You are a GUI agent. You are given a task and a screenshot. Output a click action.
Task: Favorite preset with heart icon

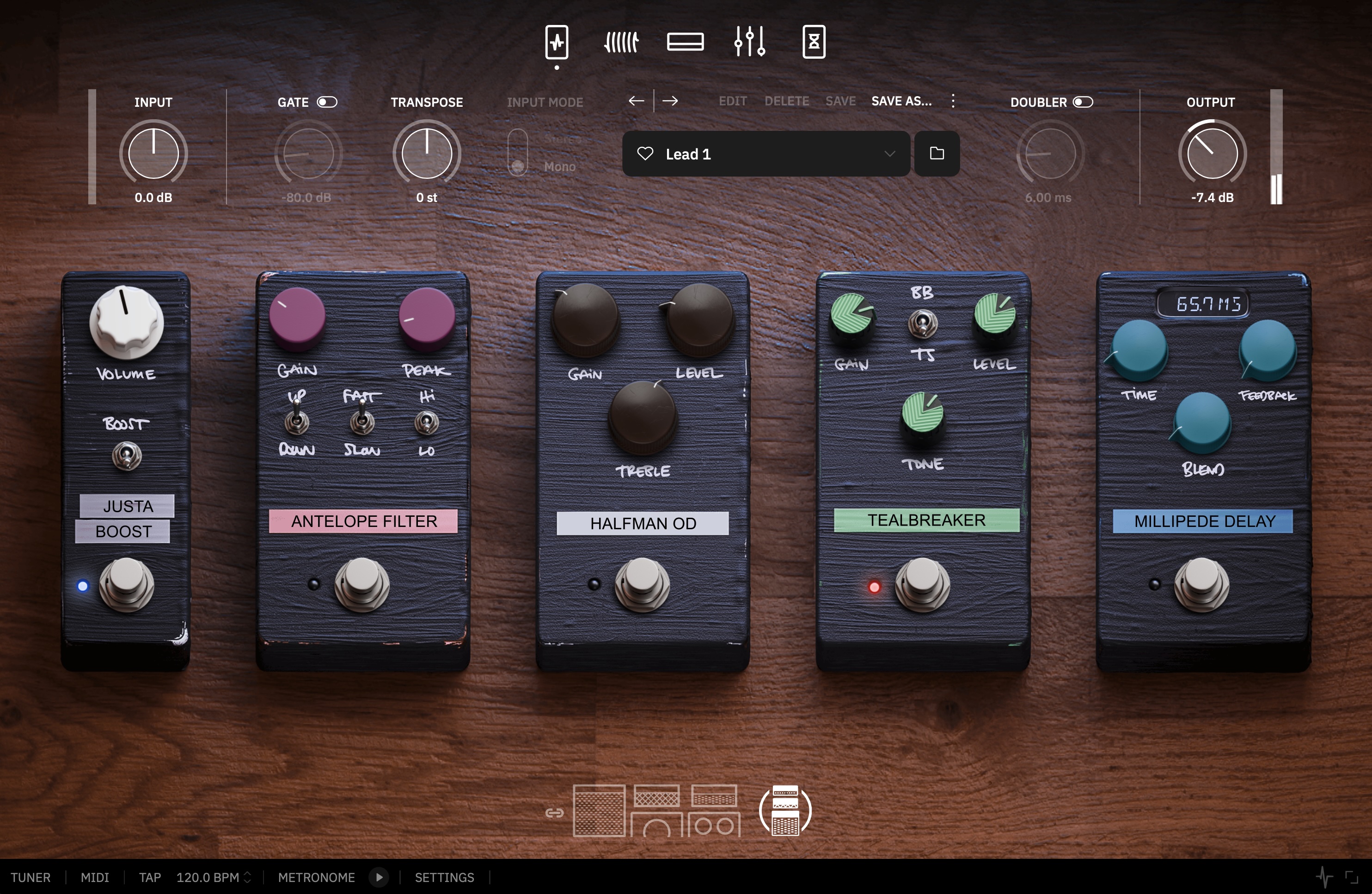pos(645,153)
